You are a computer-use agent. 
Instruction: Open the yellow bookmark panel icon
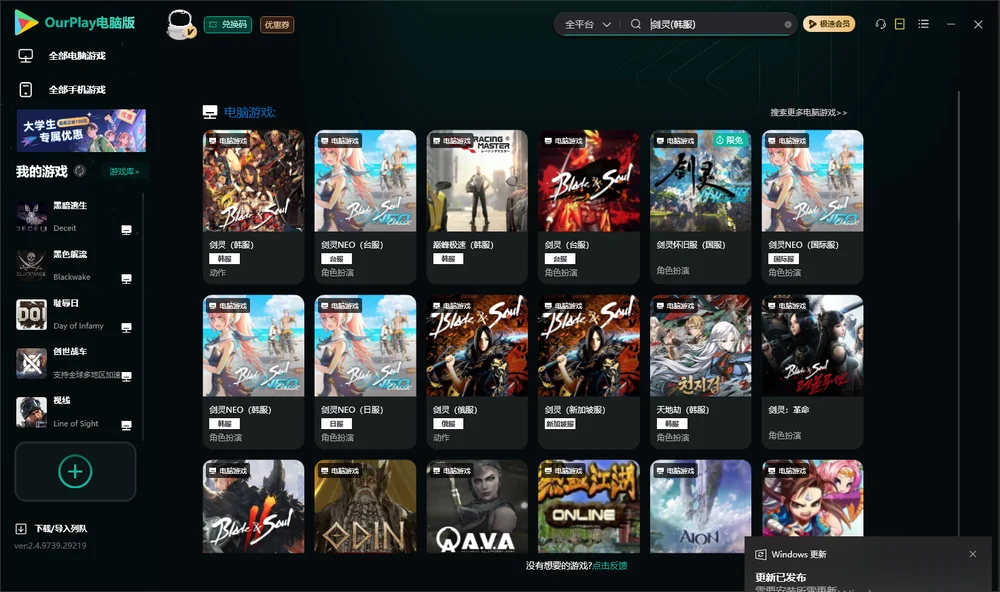(x=900, y=24)
